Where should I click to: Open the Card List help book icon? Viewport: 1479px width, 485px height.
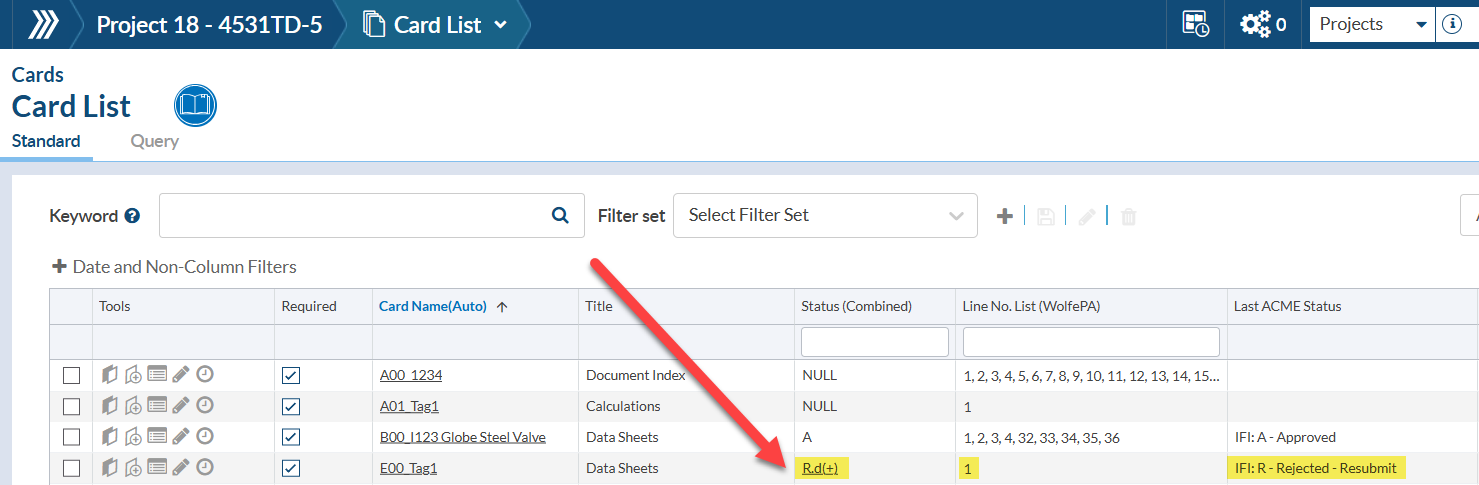[195, 105]
